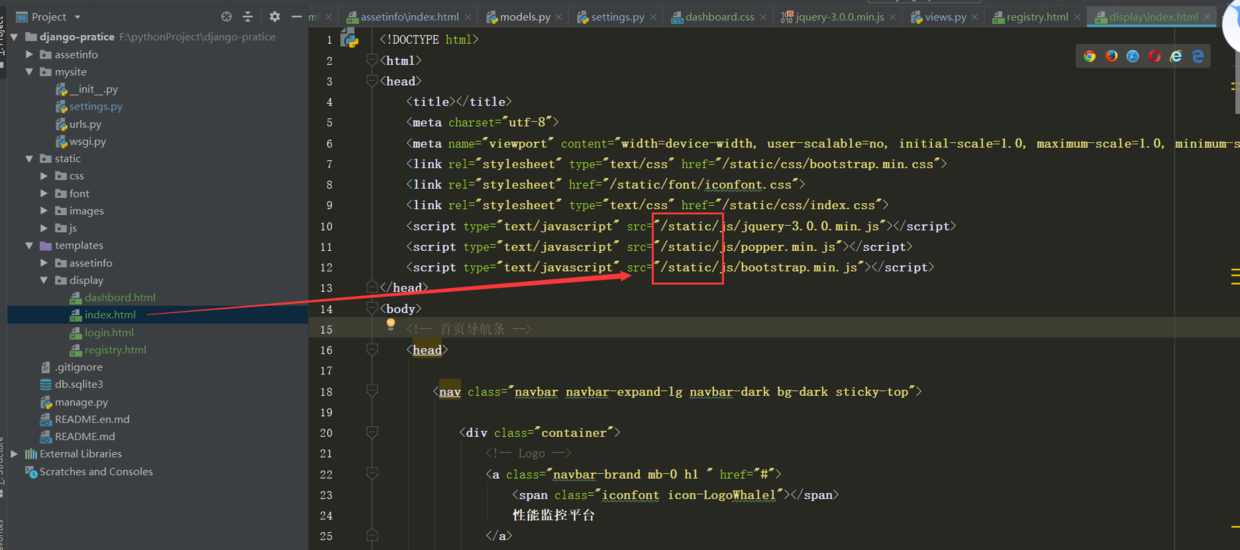1240x550 pixels.
Task: Switch to models.py tab
Action: (x=524, y=17)
